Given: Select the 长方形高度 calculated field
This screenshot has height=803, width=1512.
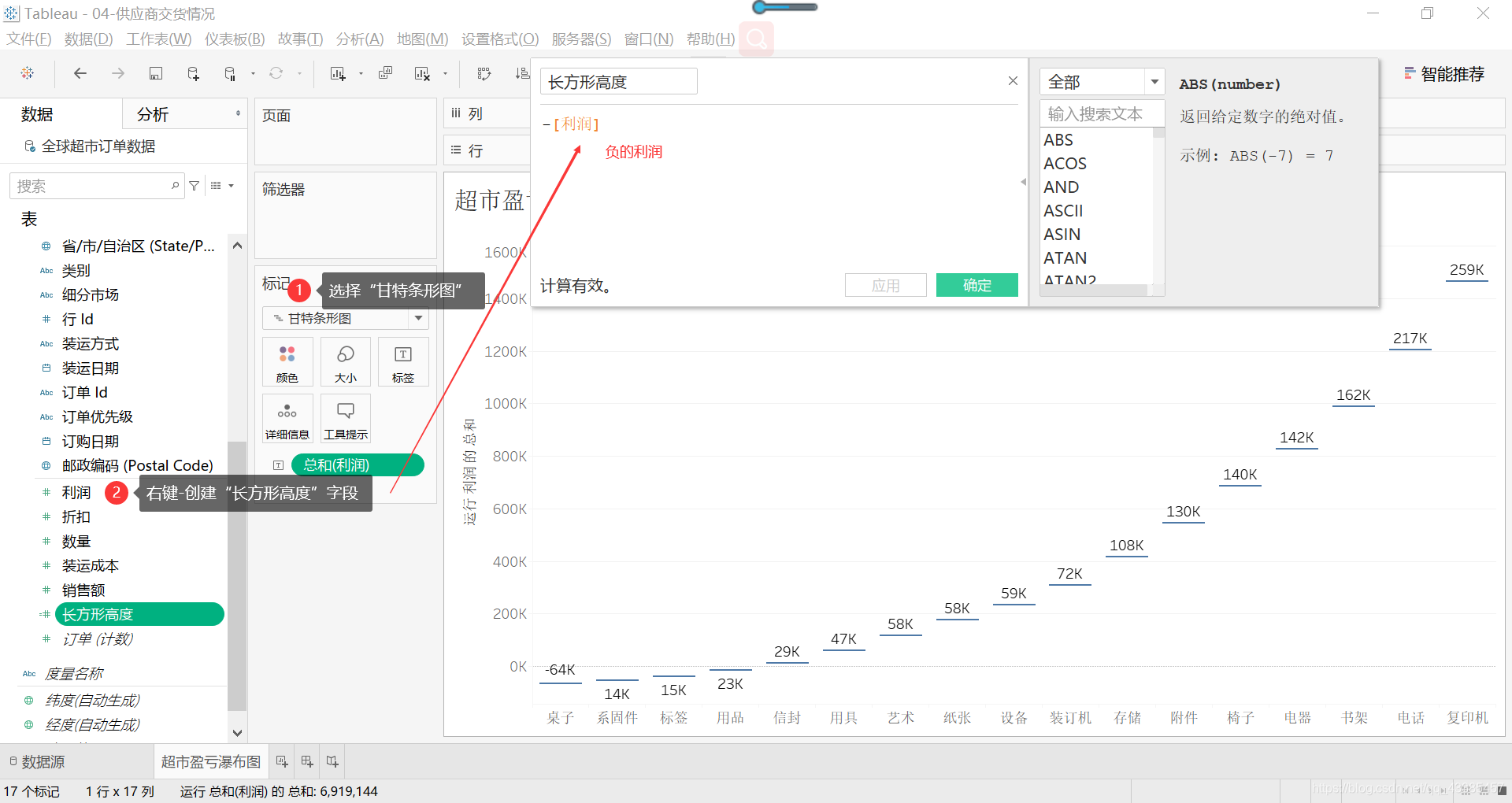Looking at the screenshot, I should pos(139,614).
